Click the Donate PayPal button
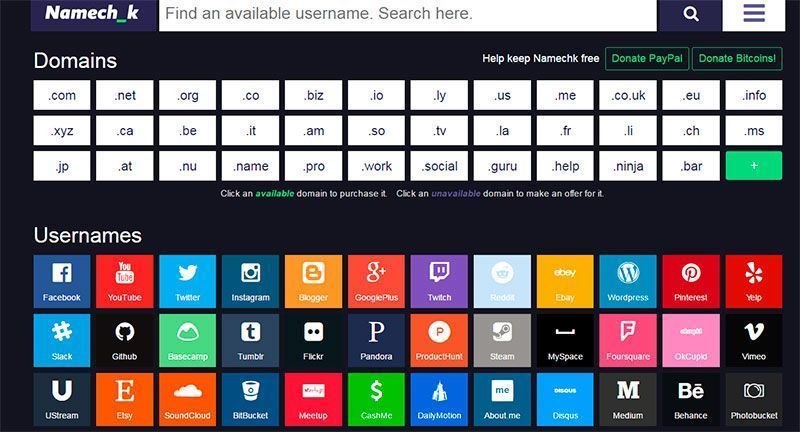Screen dimensions: 800x432 click(x=647, y=59)
